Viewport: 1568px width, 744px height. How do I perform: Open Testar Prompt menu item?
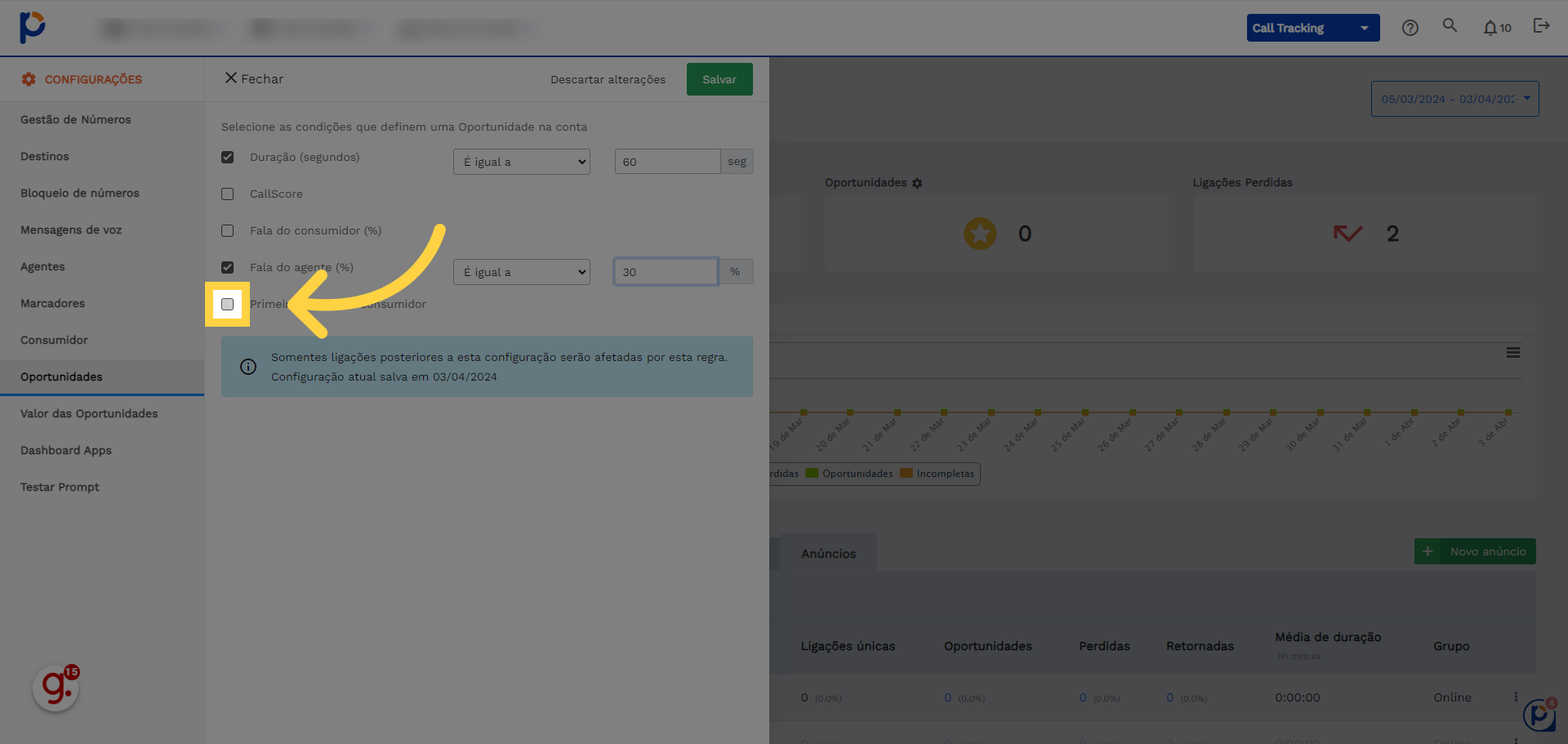(x=102, y=487)
